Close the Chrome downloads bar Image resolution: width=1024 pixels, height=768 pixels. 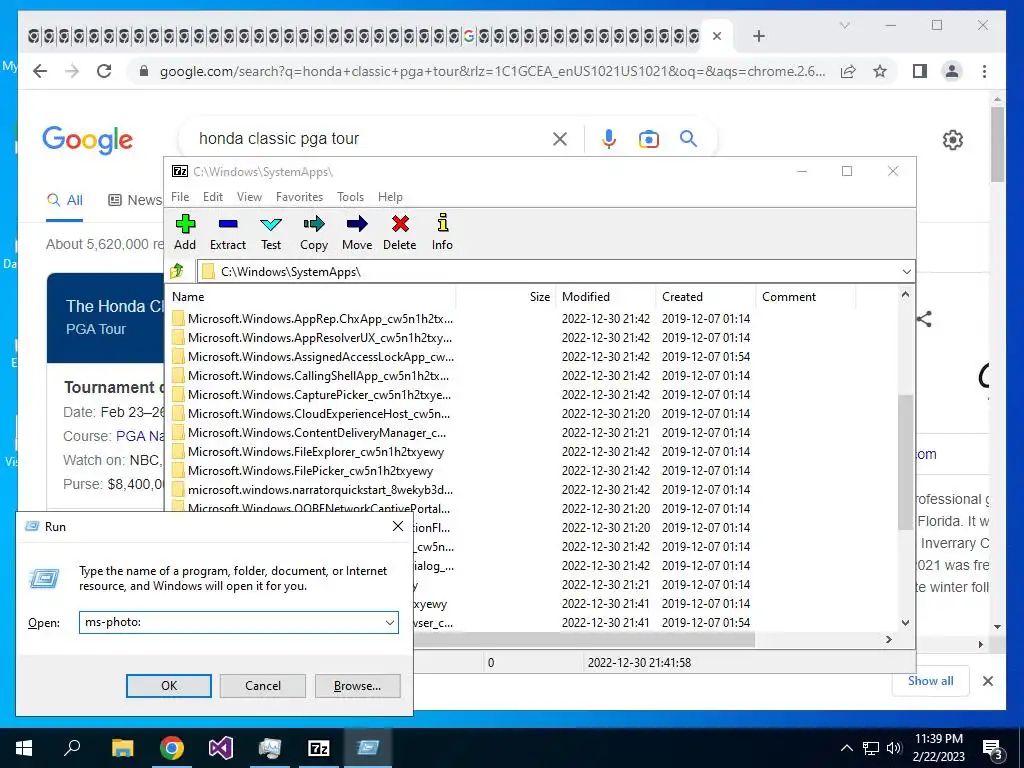tap(987, 681)
